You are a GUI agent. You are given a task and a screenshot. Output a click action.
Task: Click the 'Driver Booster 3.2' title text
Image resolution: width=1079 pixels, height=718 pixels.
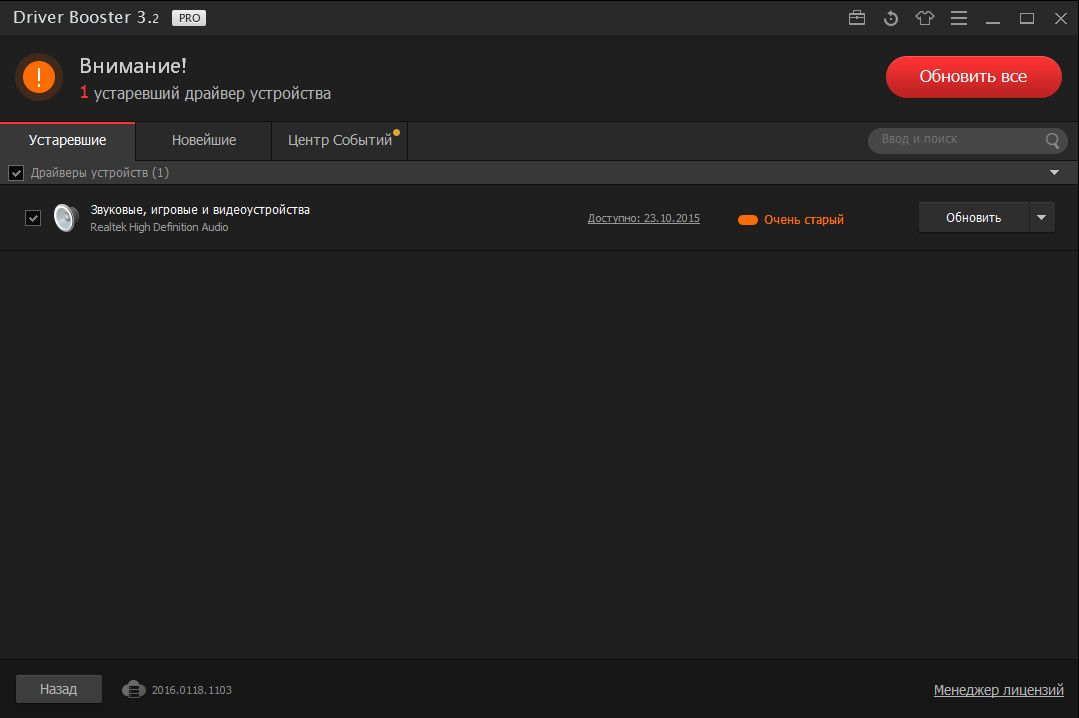tap(86, 18)
